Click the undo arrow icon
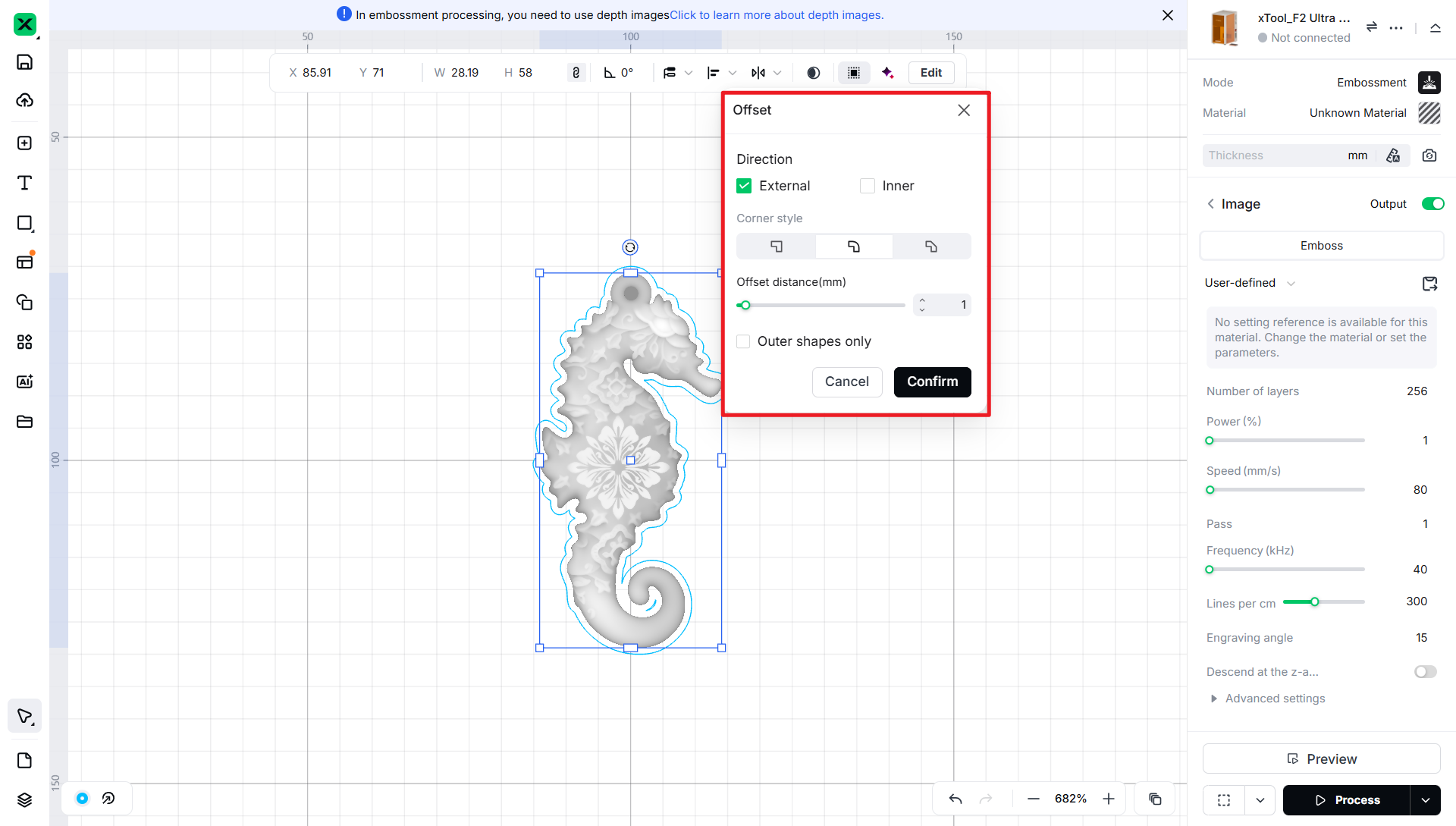Screen dimensions: 1456x826 tap(955, 799)
